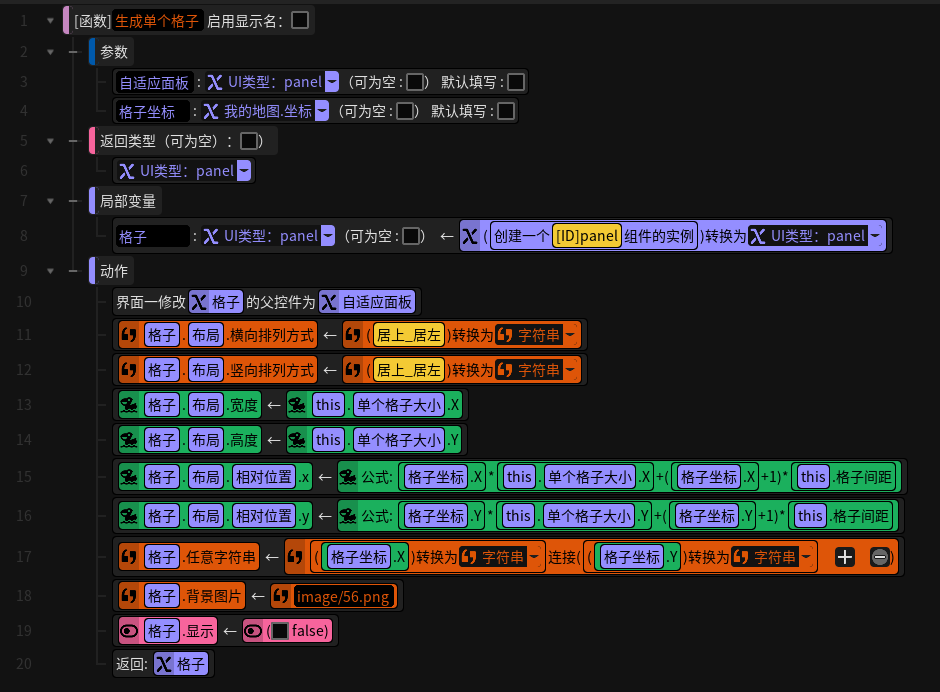Screen dimensions: 940x692
Task: Click the formula icon before 公式 on line 15
Action: pyautogui.click(x=348, y=477)
